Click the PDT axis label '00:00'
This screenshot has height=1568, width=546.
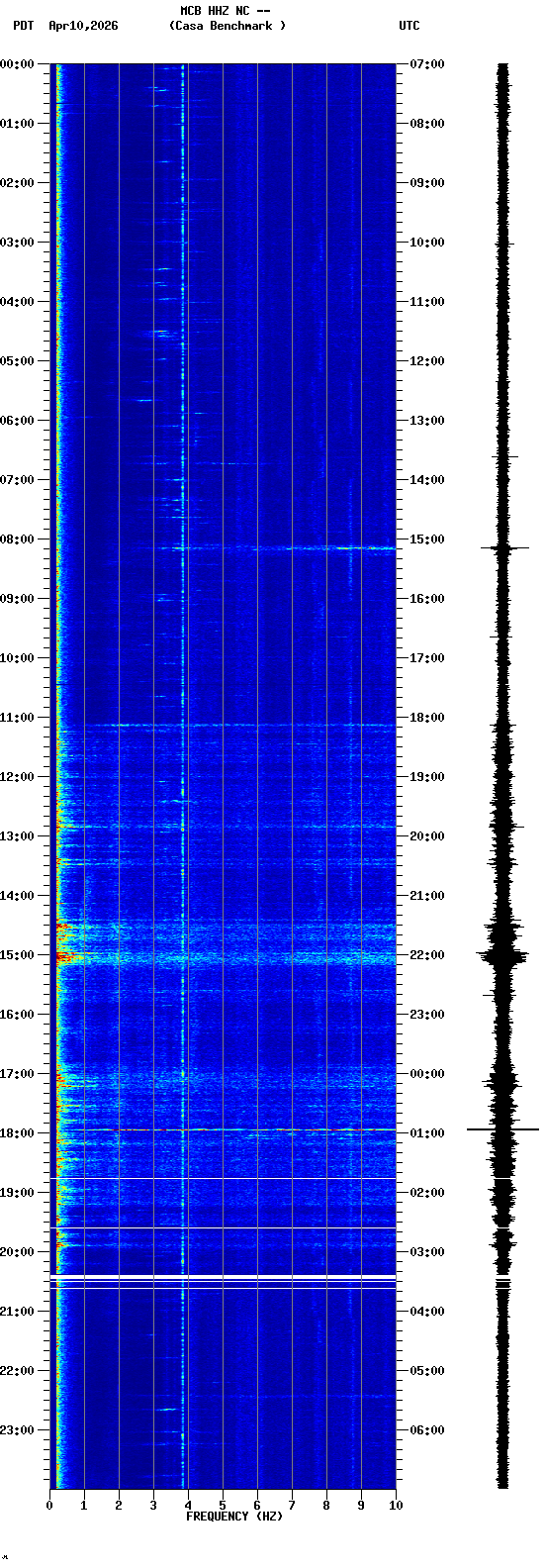[x=17, y=64]
